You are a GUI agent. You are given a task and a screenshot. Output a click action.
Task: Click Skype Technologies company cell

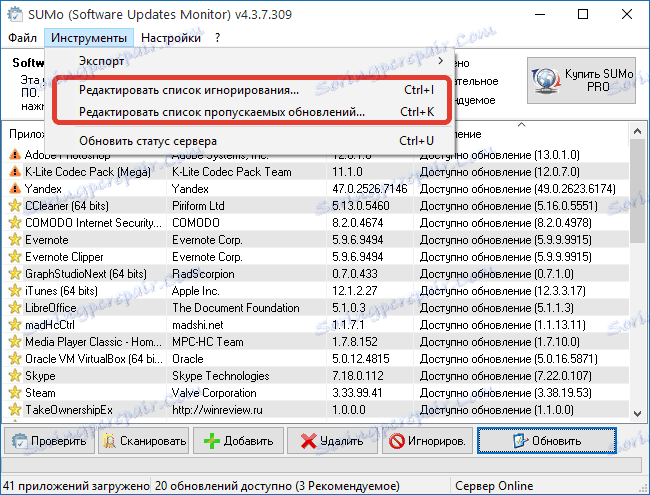[221, 376]
